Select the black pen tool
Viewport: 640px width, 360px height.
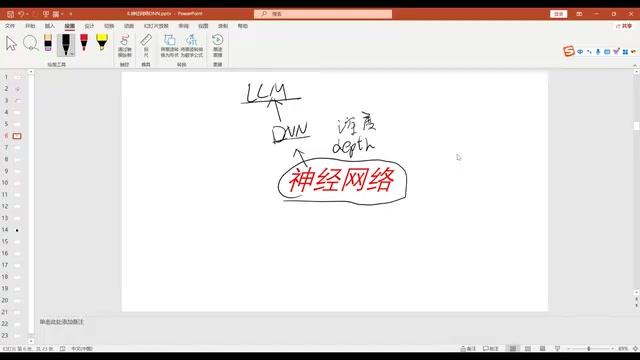click(65, 44)
